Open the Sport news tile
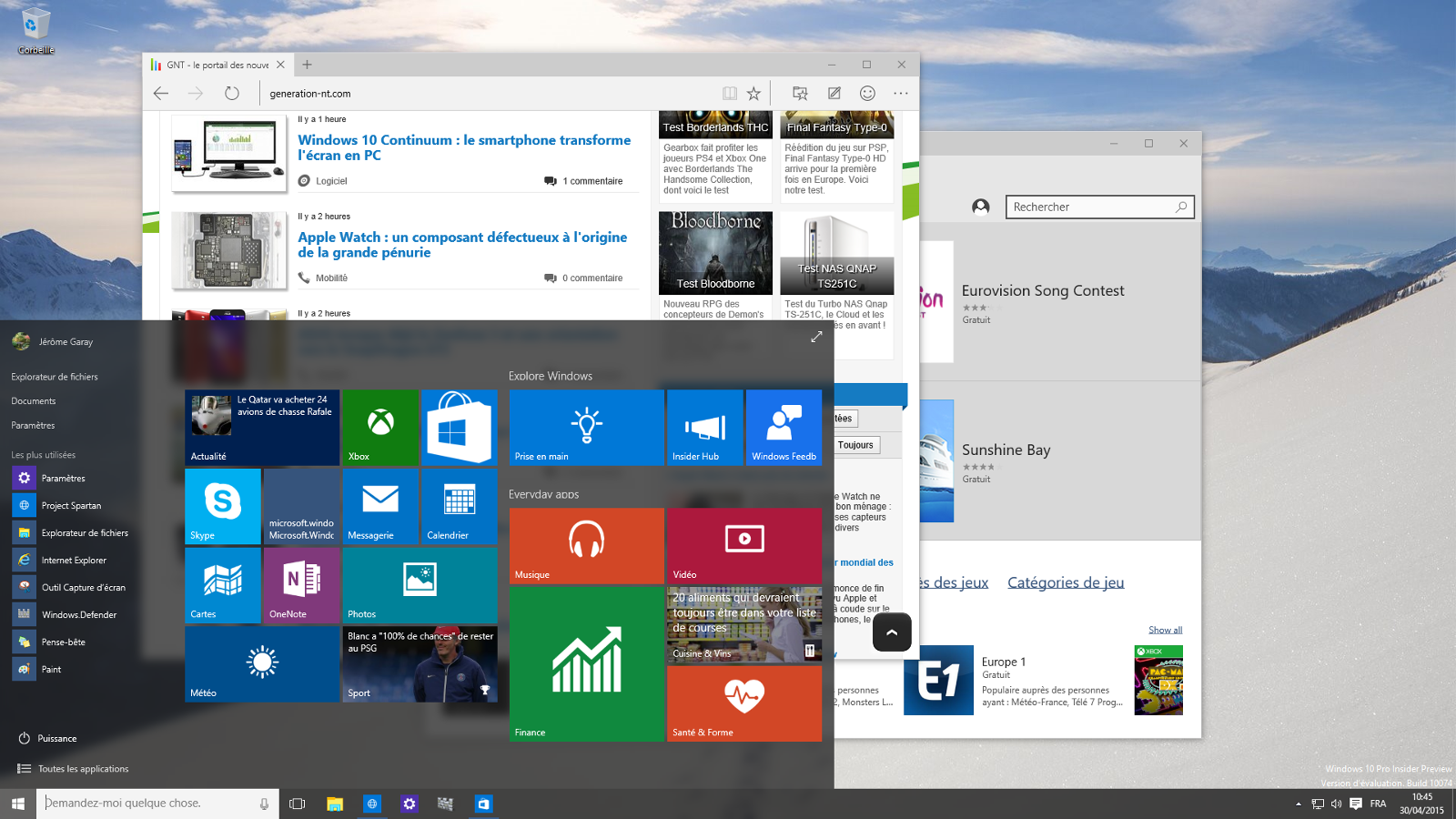This screenshot has height=819, width=1456. coord(420,665)
